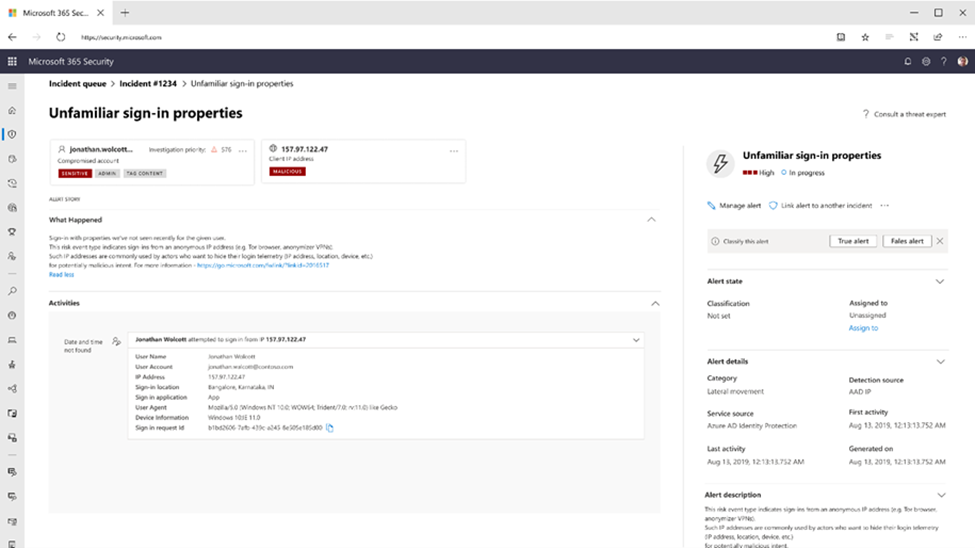Collapse the Activities section
The width and height of the screenshot is (975, 548).
coord(655,304)
